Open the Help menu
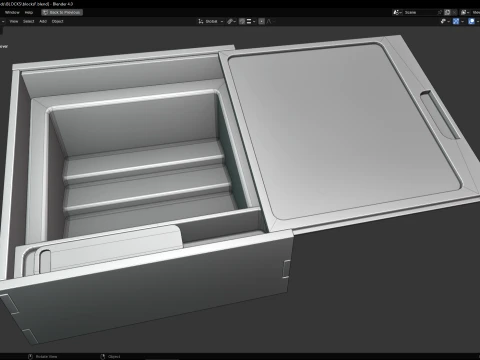Image resolution: width=480 pixels, height=360 pixels. (29, 12)
